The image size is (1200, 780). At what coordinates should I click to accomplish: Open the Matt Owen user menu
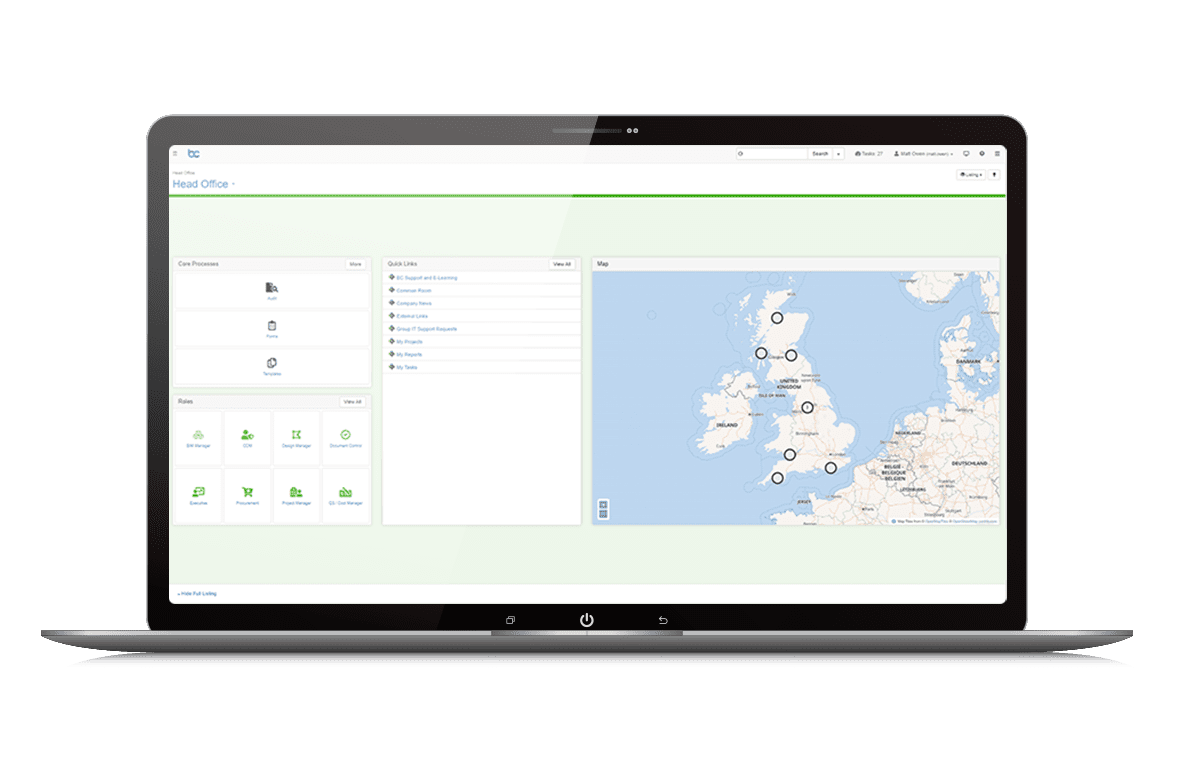click(x=924, y=154)
